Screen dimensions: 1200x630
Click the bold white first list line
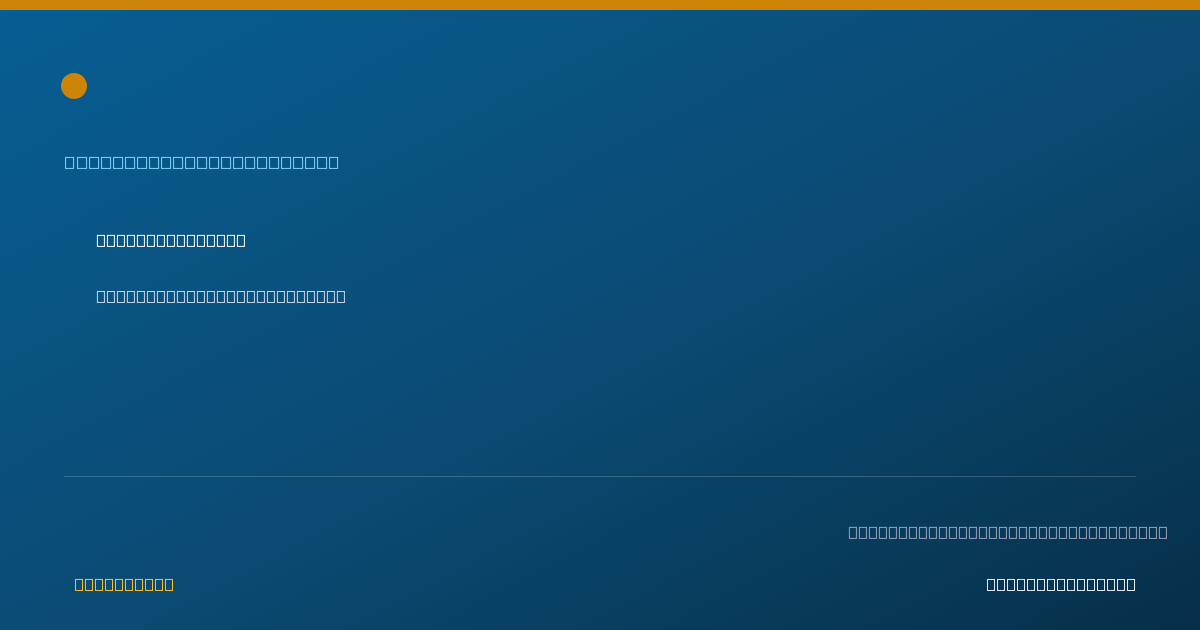(171, 240)
